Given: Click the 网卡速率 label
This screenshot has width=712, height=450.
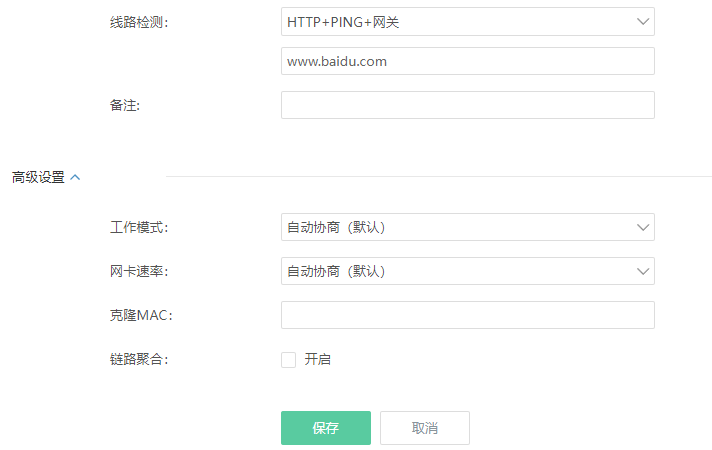Looking at the screenshot, I should coord(139,272).
